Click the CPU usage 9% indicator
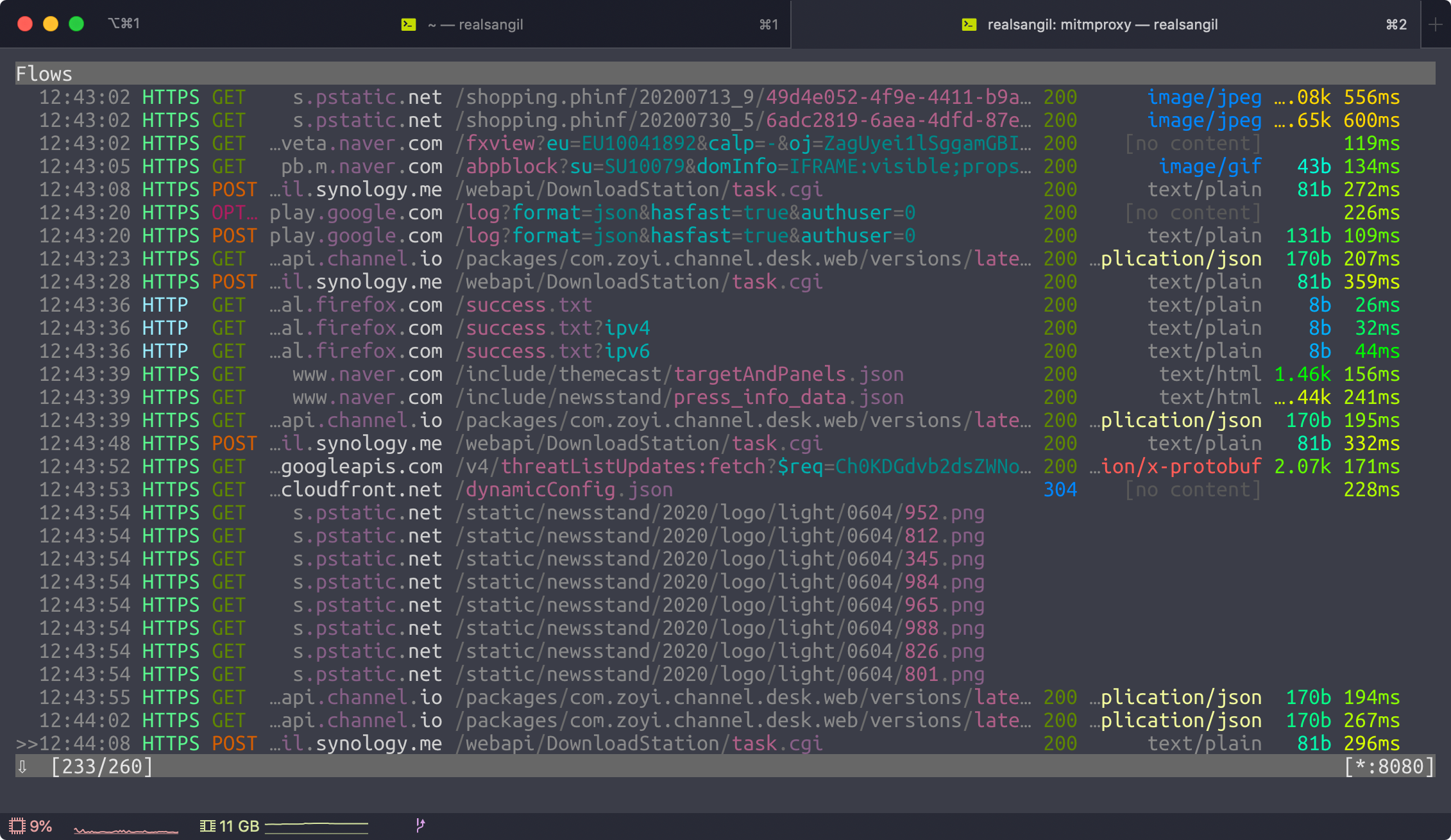1451x840 pixels. [31, 826]
